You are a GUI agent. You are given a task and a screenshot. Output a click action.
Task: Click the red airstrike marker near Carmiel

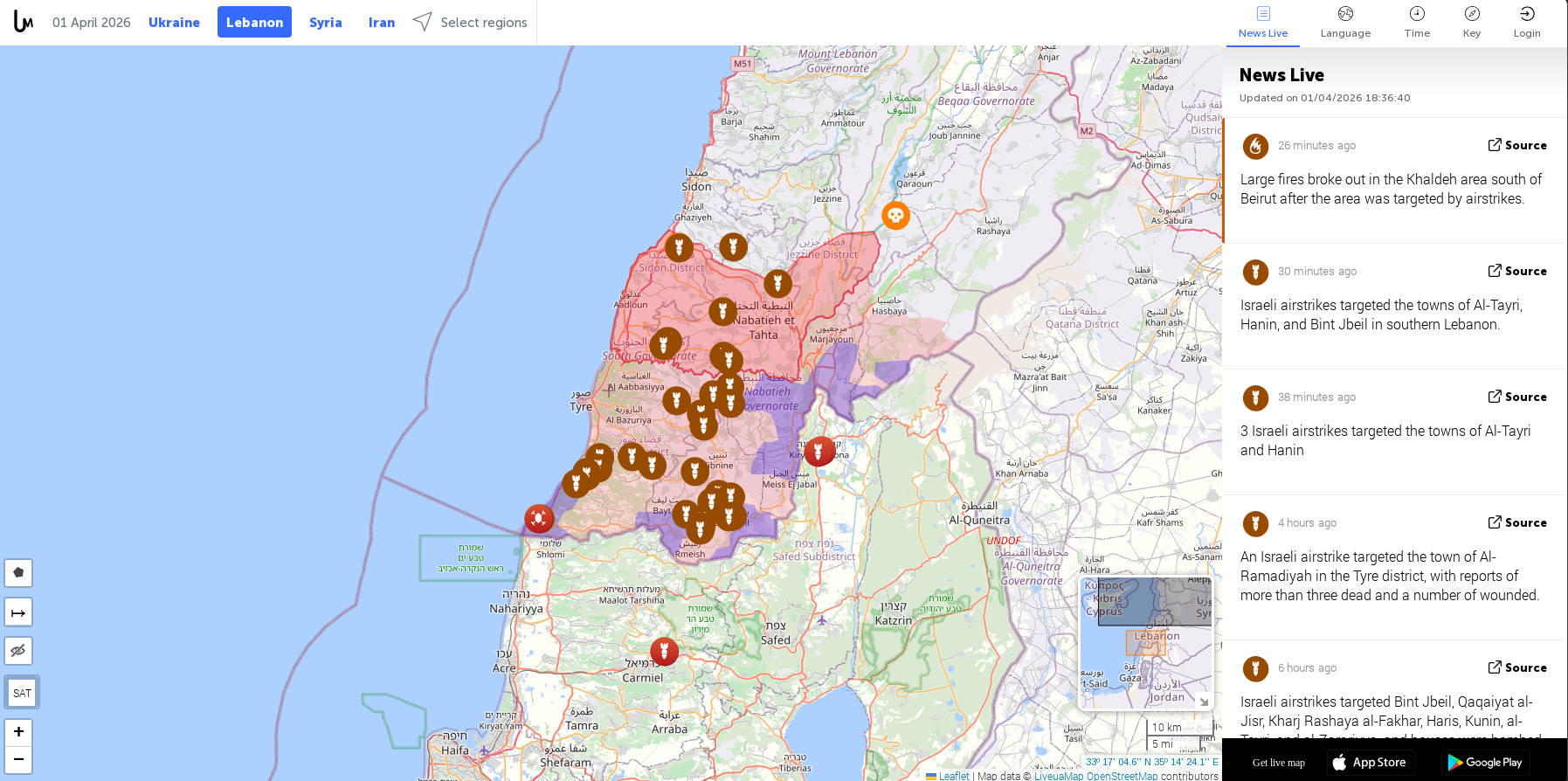[664, 651]
